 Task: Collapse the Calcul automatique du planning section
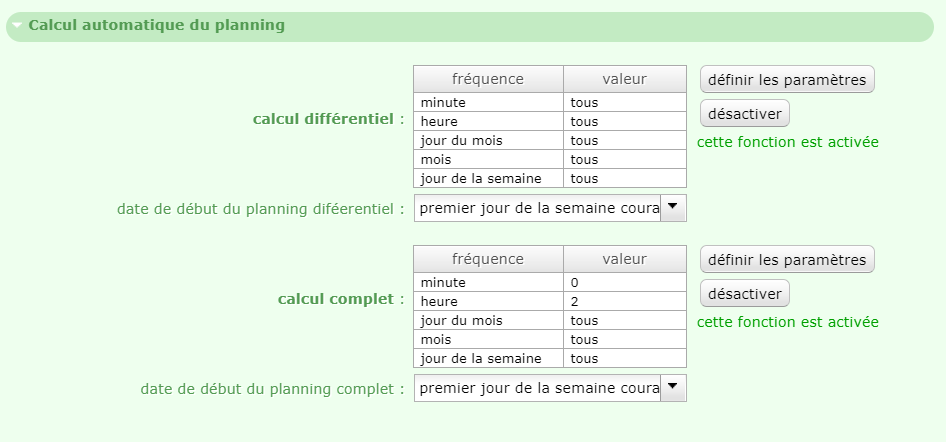click(17, 26)
